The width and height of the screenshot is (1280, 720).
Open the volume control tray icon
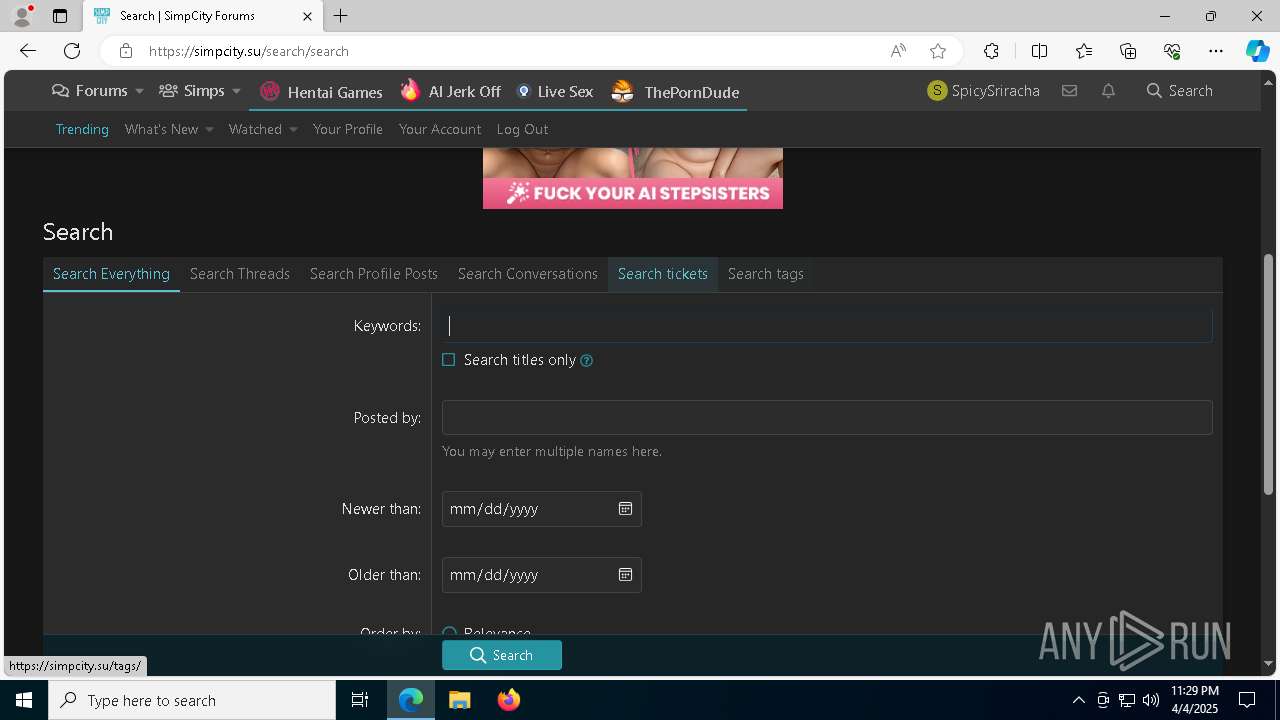coord(1151,700)
